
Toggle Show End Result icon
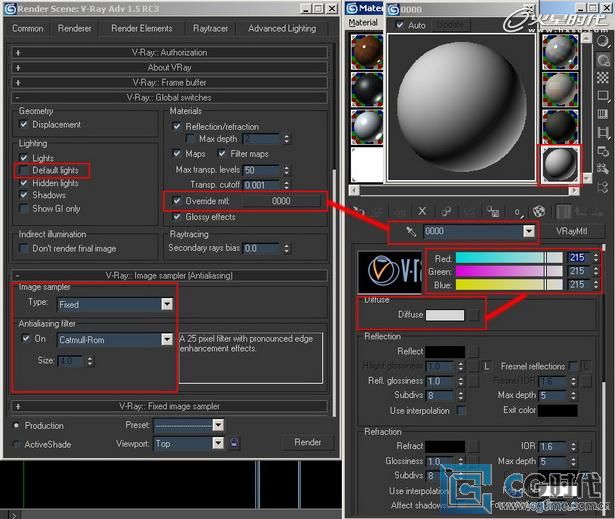(x=564, y=212)
